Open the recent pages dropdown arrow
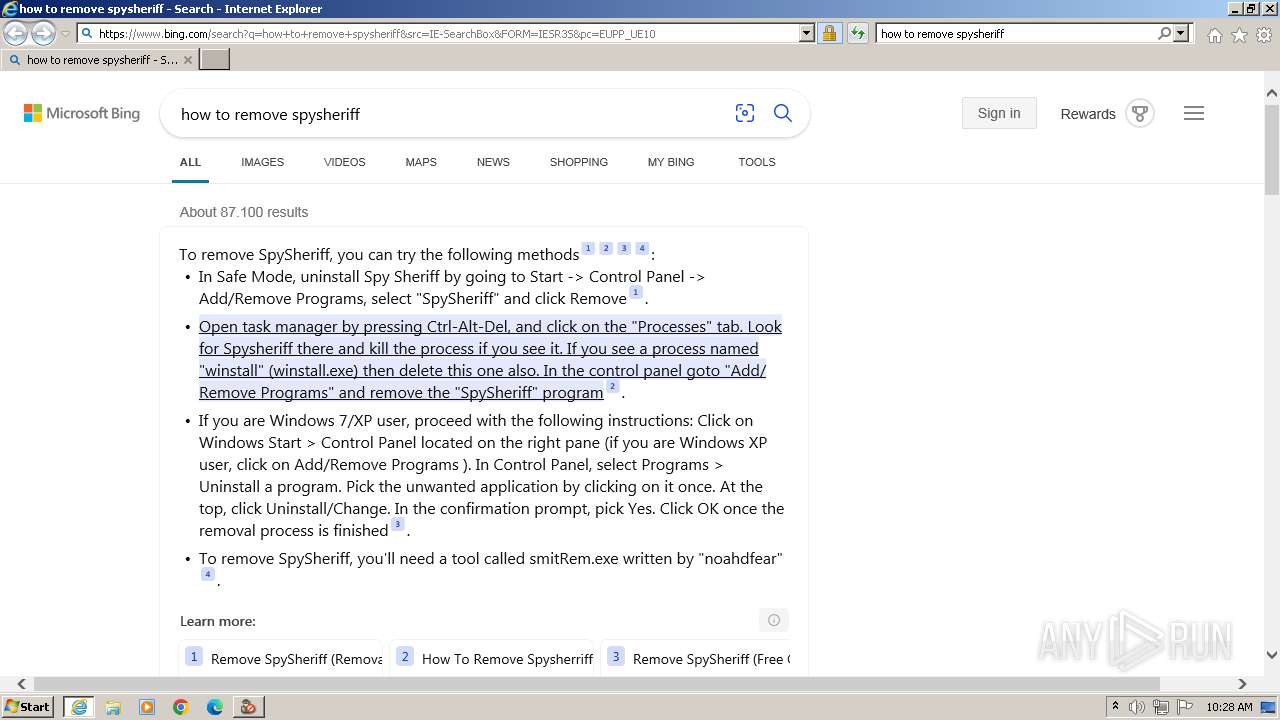Image resolution: width=1280 pixels, height=720 pixels. 65,34
